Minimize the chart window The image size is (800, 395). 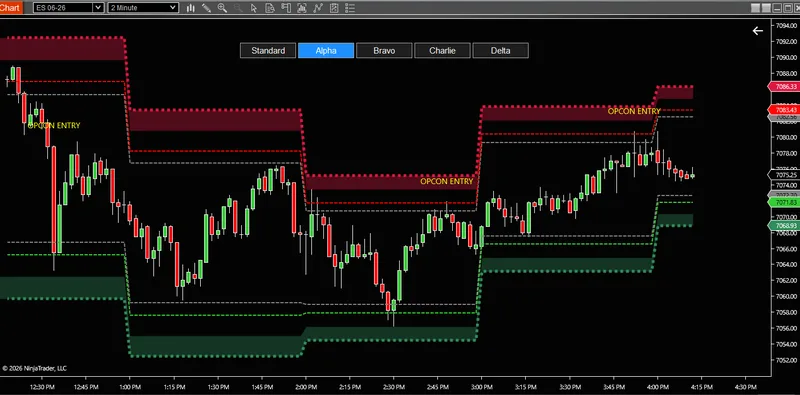coord(777,8)
